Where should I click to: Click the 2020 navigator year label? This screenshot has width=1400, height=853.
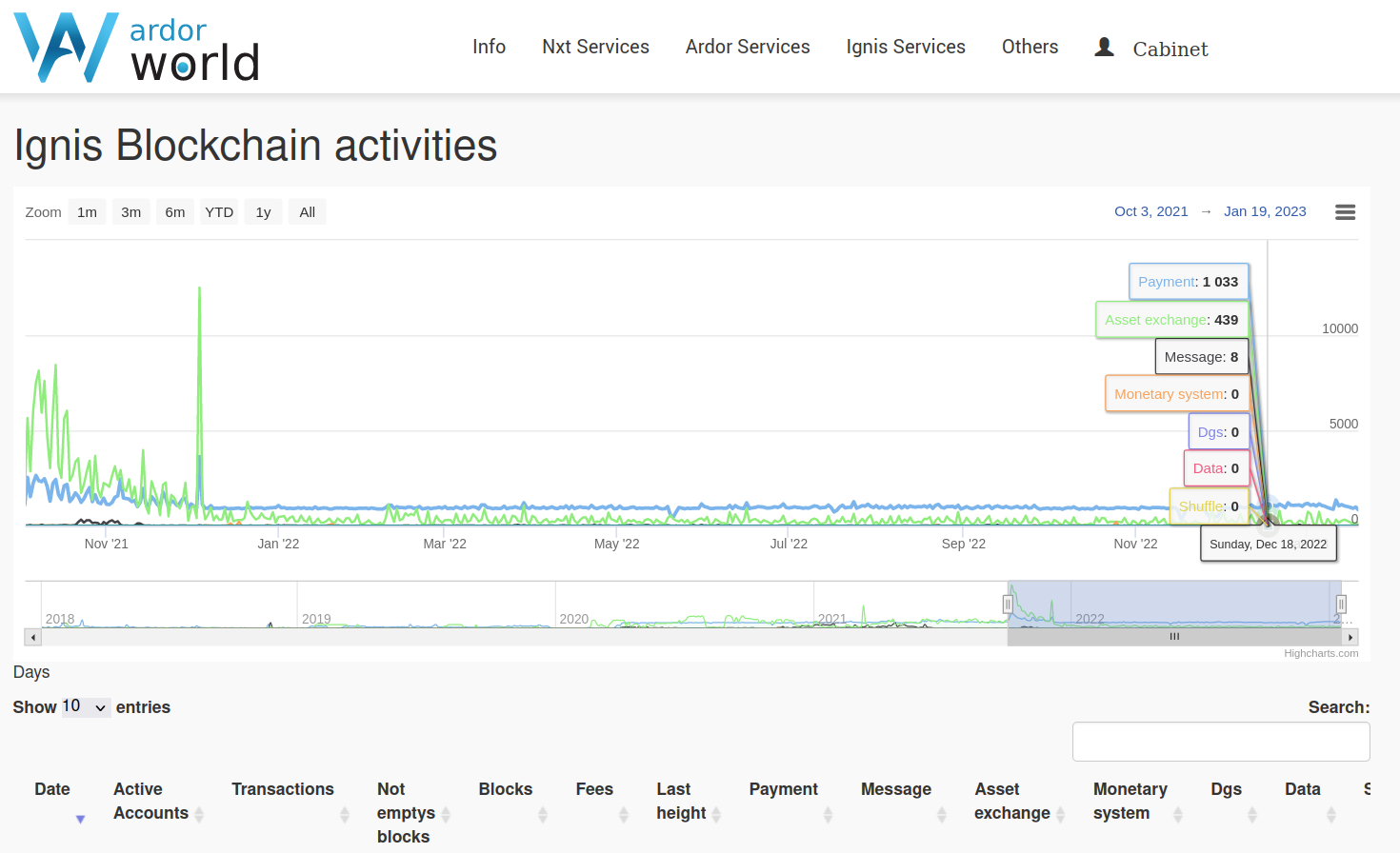click(x=573, y=619)
